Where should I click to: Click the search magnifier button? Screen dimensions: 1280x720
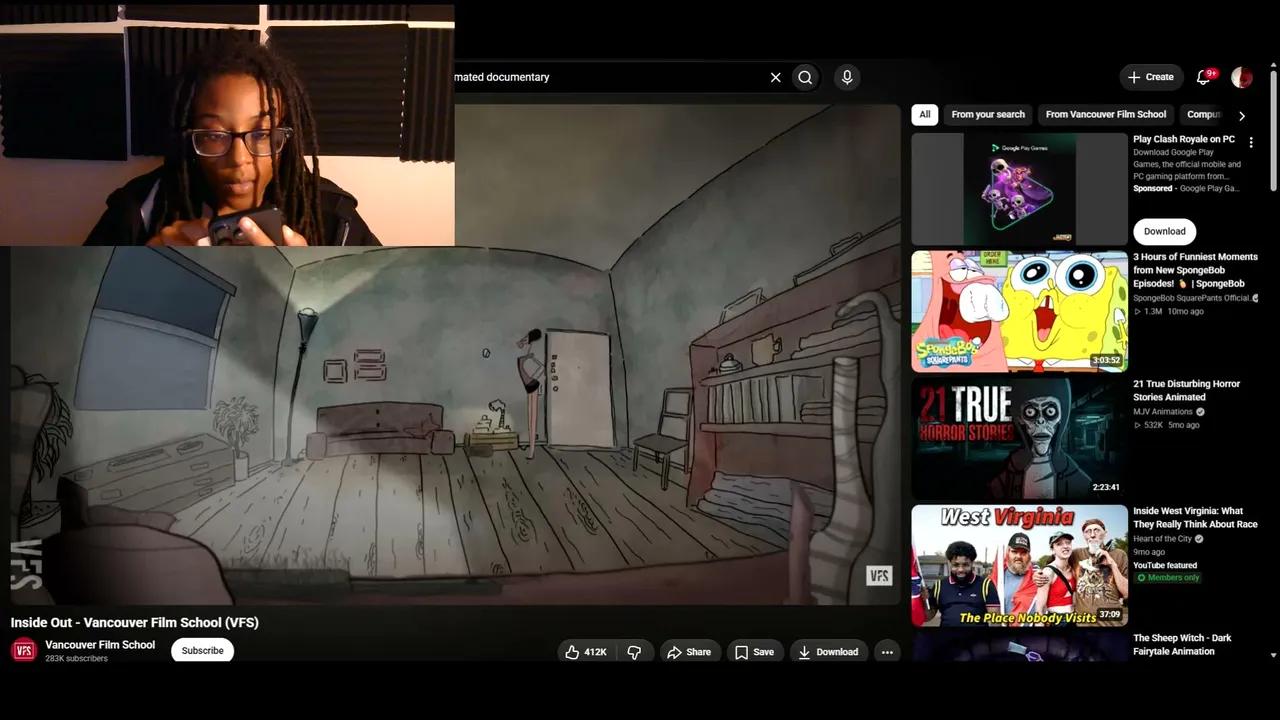pyautogui.click(x=805, y=77)
